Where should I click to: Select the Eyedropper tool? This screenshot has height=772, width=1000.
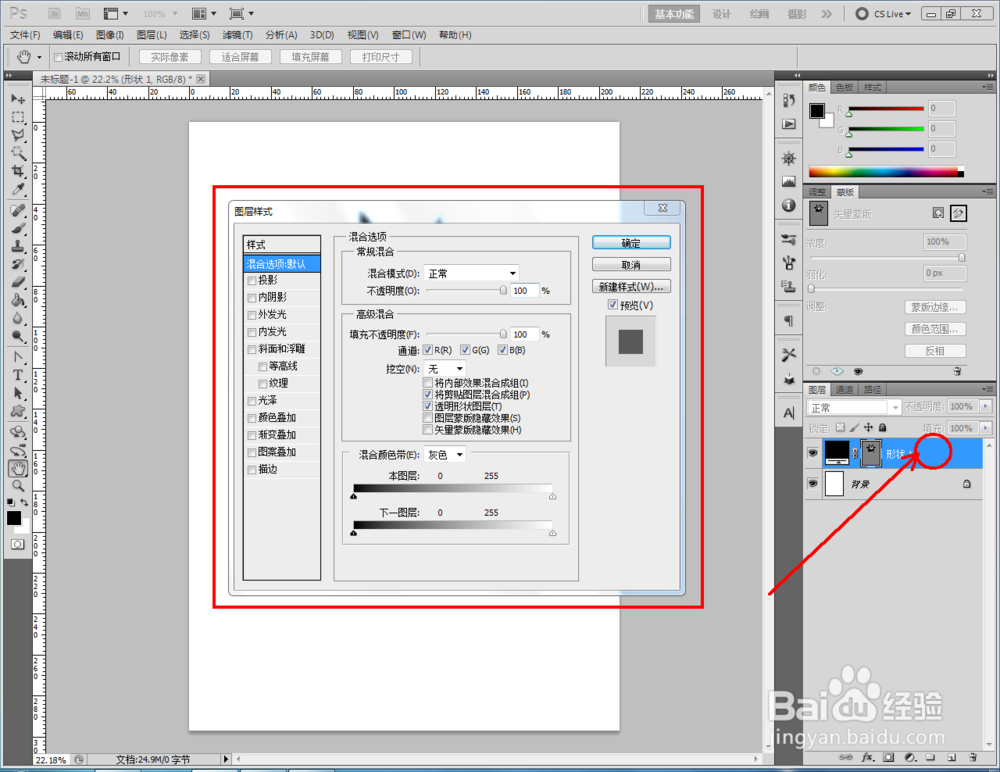pyautogui.click(x=18, y=189)
